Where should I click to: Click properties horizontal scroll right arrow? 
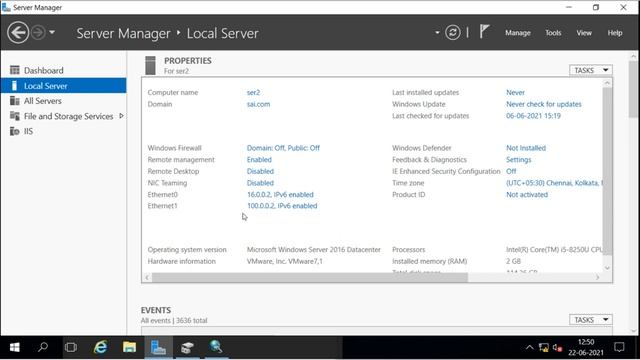[597, 278]
